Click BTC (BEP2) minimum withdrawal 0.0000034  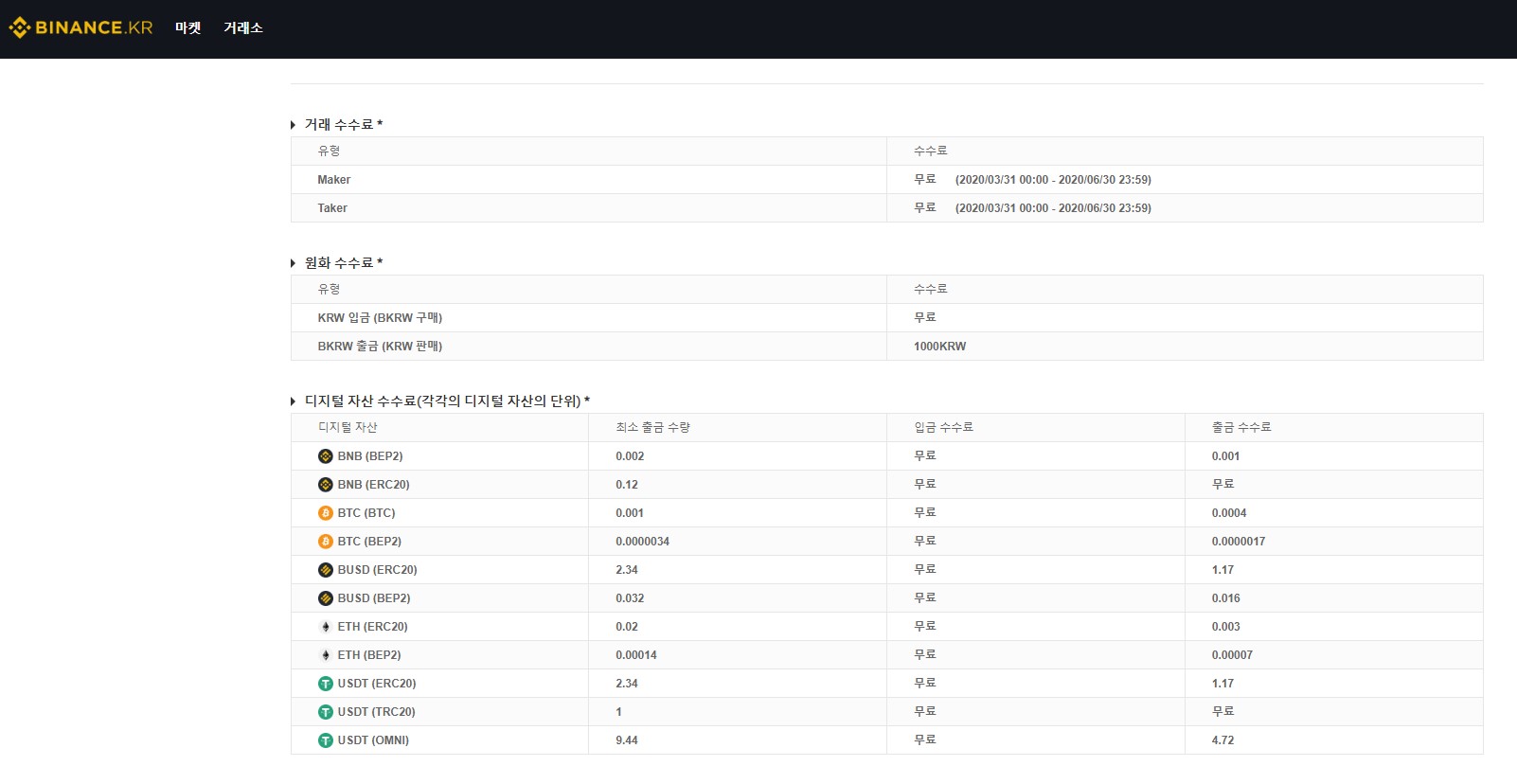(x=643, y=542)
